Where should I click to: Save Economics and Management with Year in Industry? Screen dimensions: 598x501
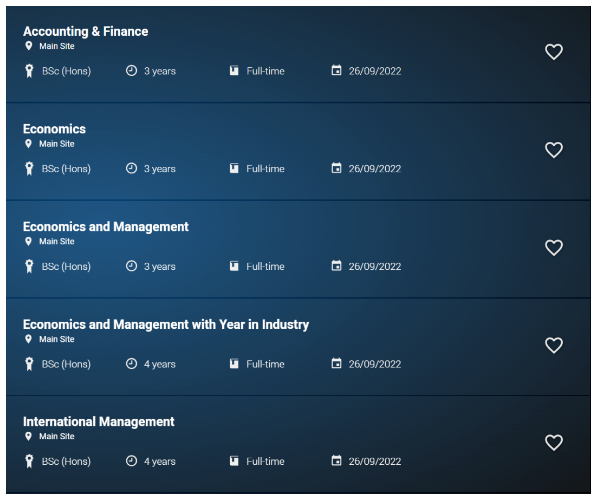pos(554,345)
